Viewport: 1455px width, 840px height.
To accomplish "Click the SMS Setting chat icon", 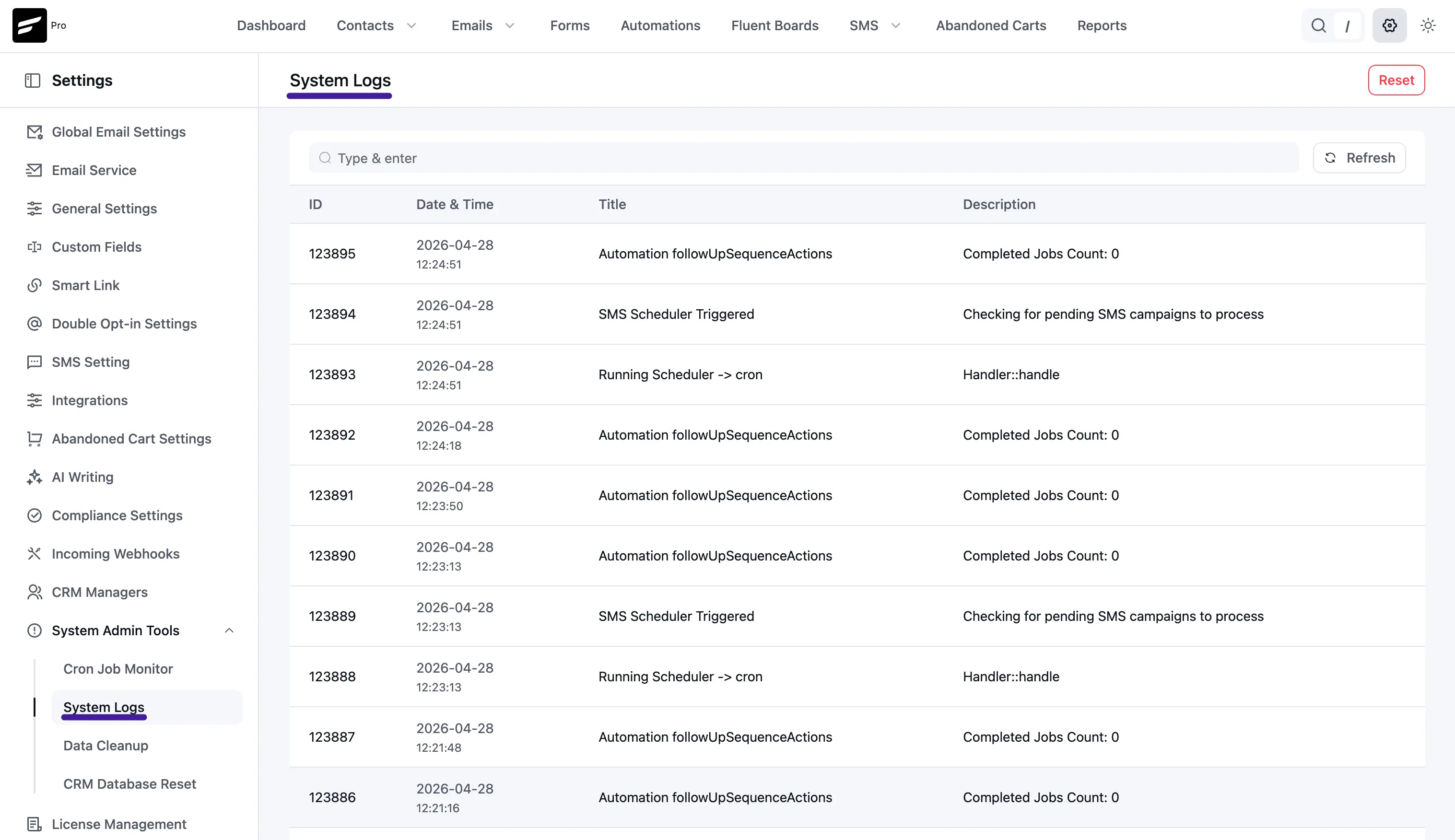I will point(34,362).
